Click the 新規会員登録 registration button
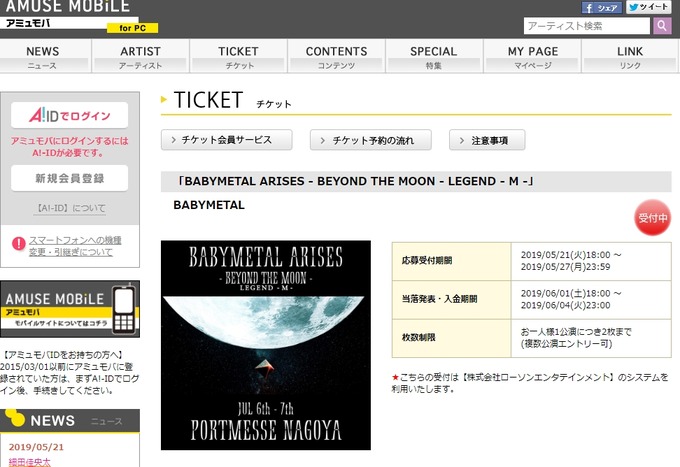Viewport: 680px width, 467px height. pos(69,178)
